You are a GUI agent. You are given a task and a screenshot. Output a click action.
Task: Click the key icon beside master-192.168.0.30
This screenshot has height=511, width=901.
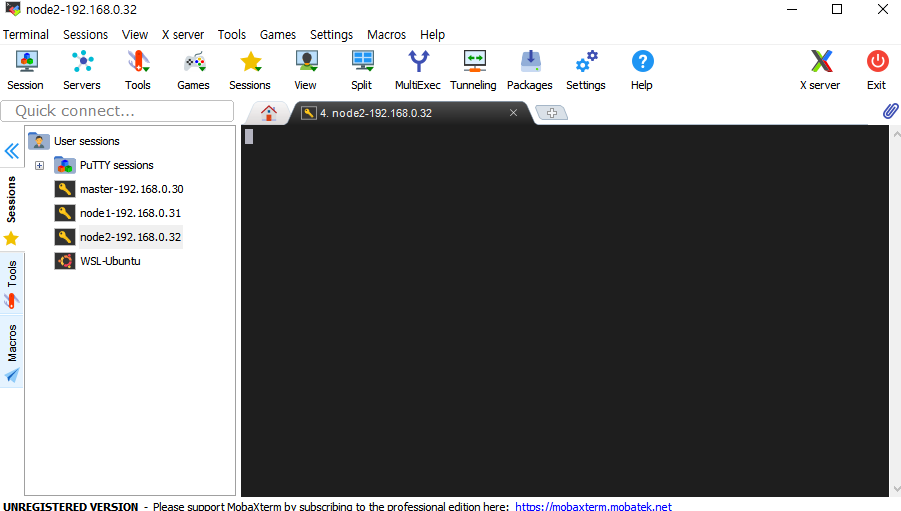pos(65,189)
